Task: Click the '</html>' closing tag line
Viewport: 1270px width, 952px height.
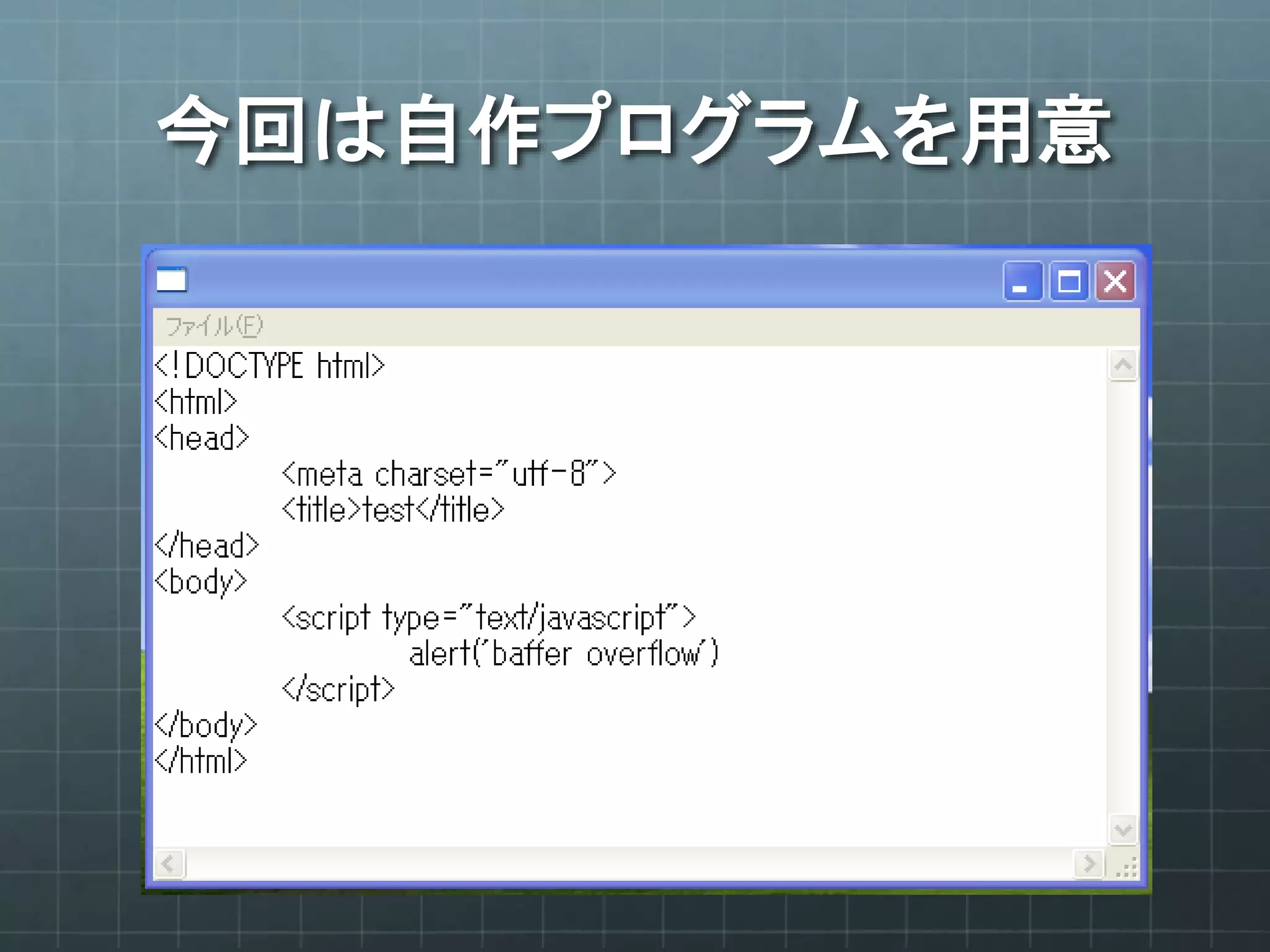Action: pyautogui.click(x=200, y=760)
